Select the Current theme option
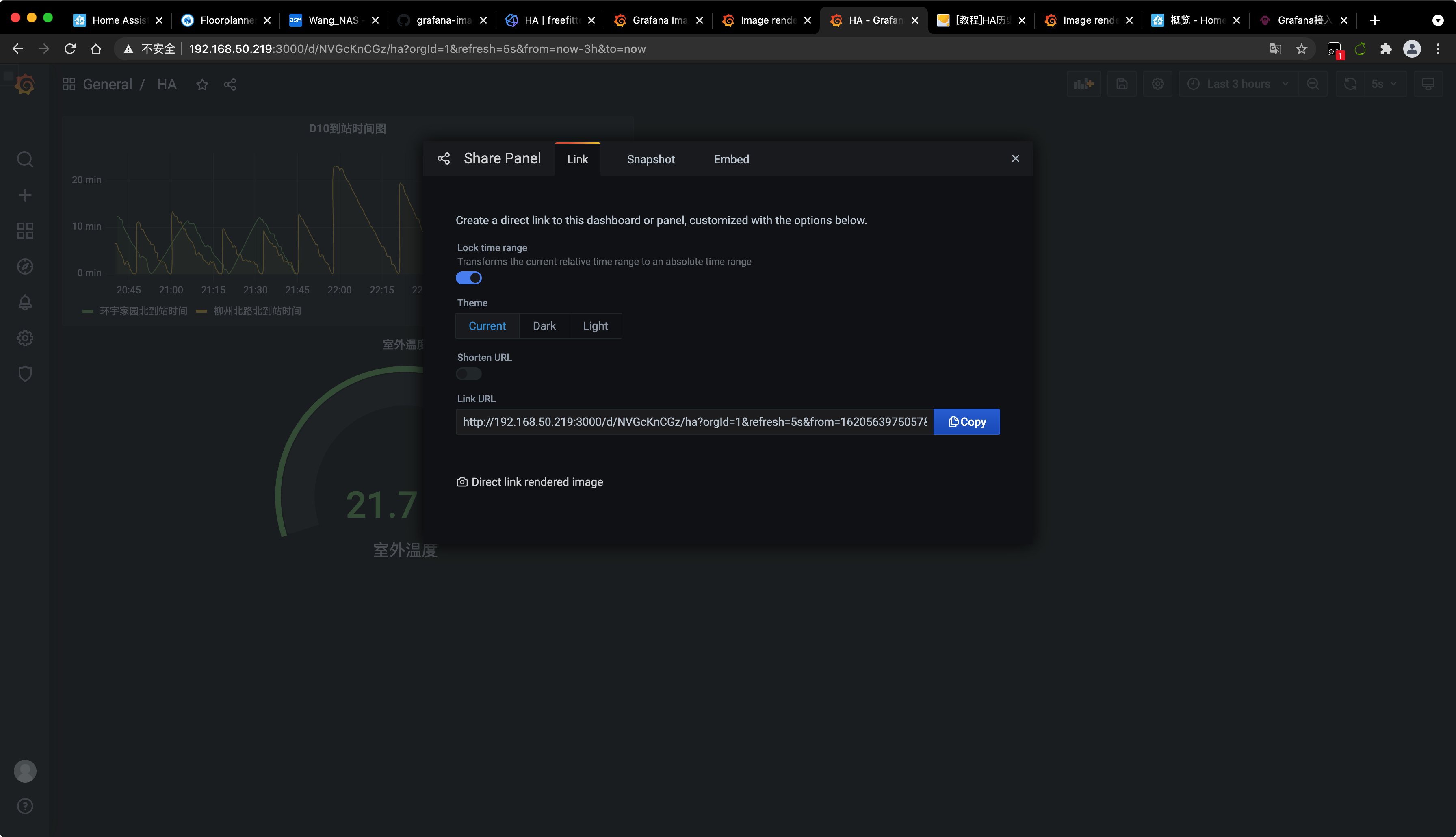The image size is (1456, 837). [487, 326]
